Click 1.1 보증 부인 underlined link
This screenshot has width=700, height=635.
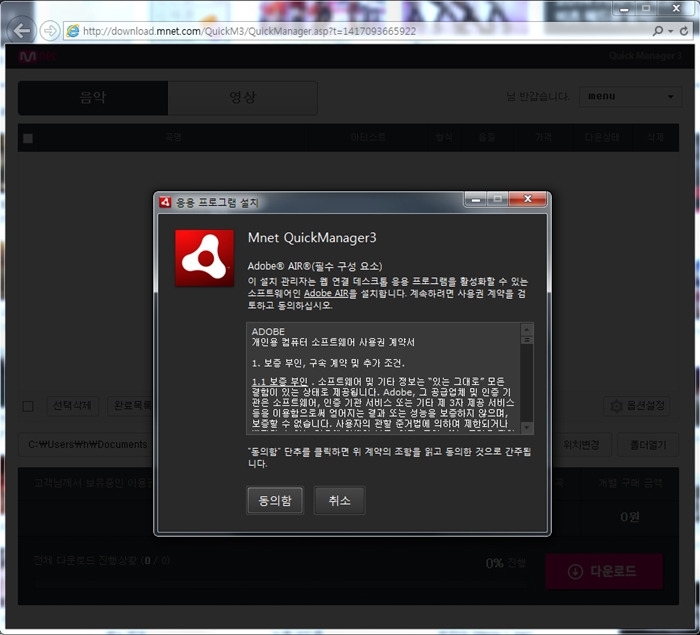point(279,381)
